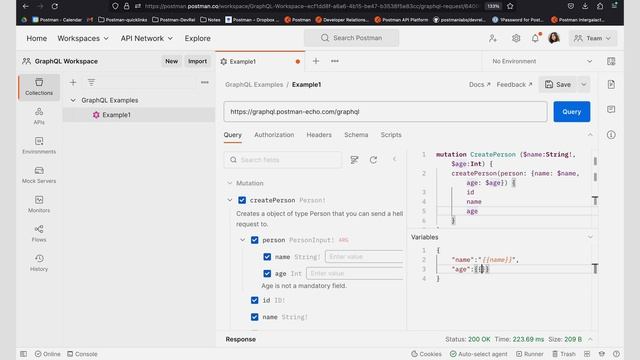Open the info icon in right sidebar
640x360 pixels.
pos(611,135)
